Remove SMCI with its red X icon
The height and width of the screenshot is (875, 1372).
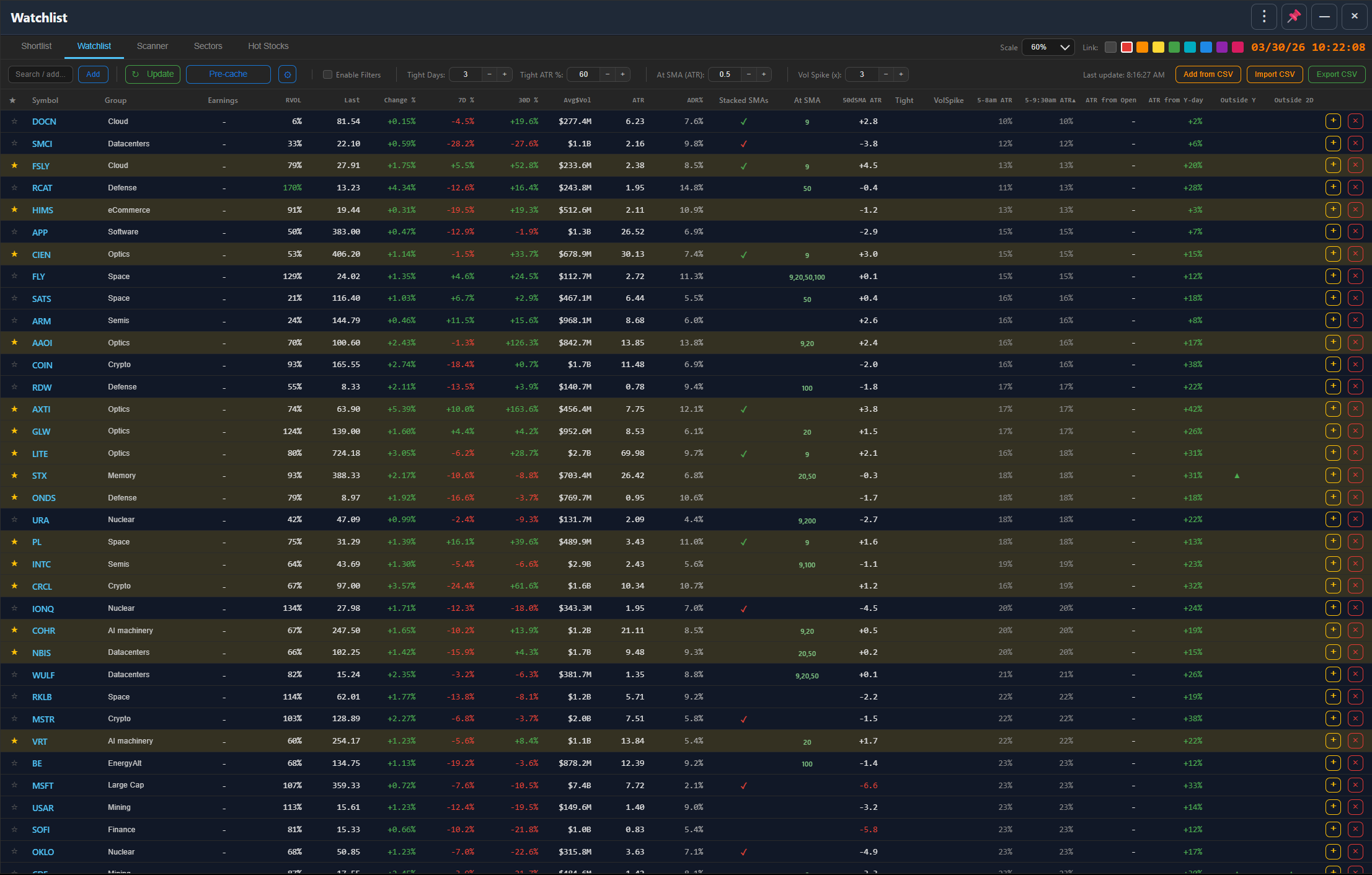pyautogui.click(x=1355, y=143)
